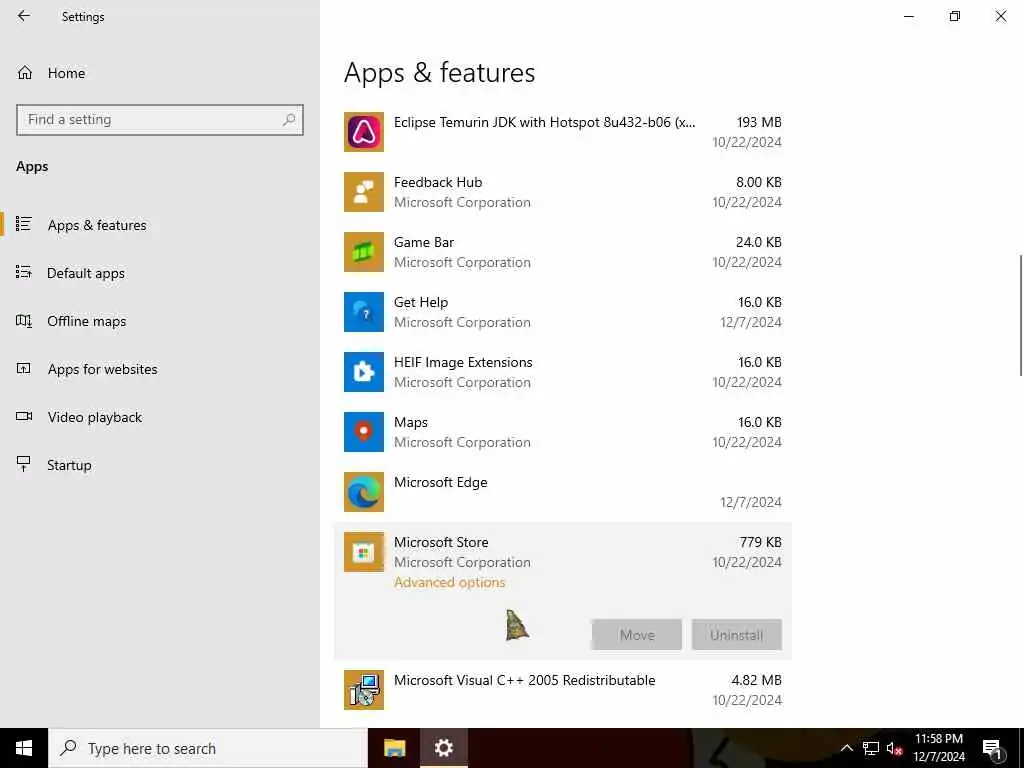This screenshot has height=768, width=1024.
Task: Open the Windows Start menu
Action: point(24,748)
